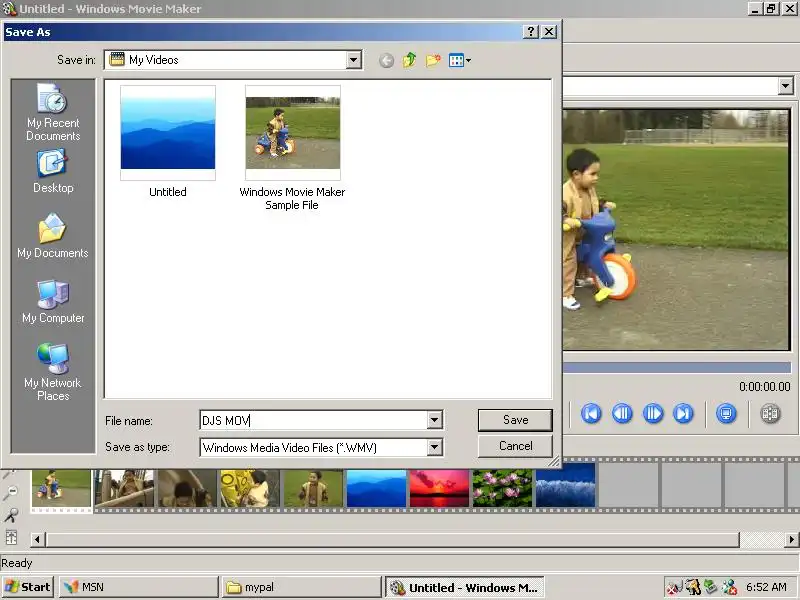Click the storyboard horizontal scrollbar
The width and height of the screenshot is (800, 600).
[393, 539]
